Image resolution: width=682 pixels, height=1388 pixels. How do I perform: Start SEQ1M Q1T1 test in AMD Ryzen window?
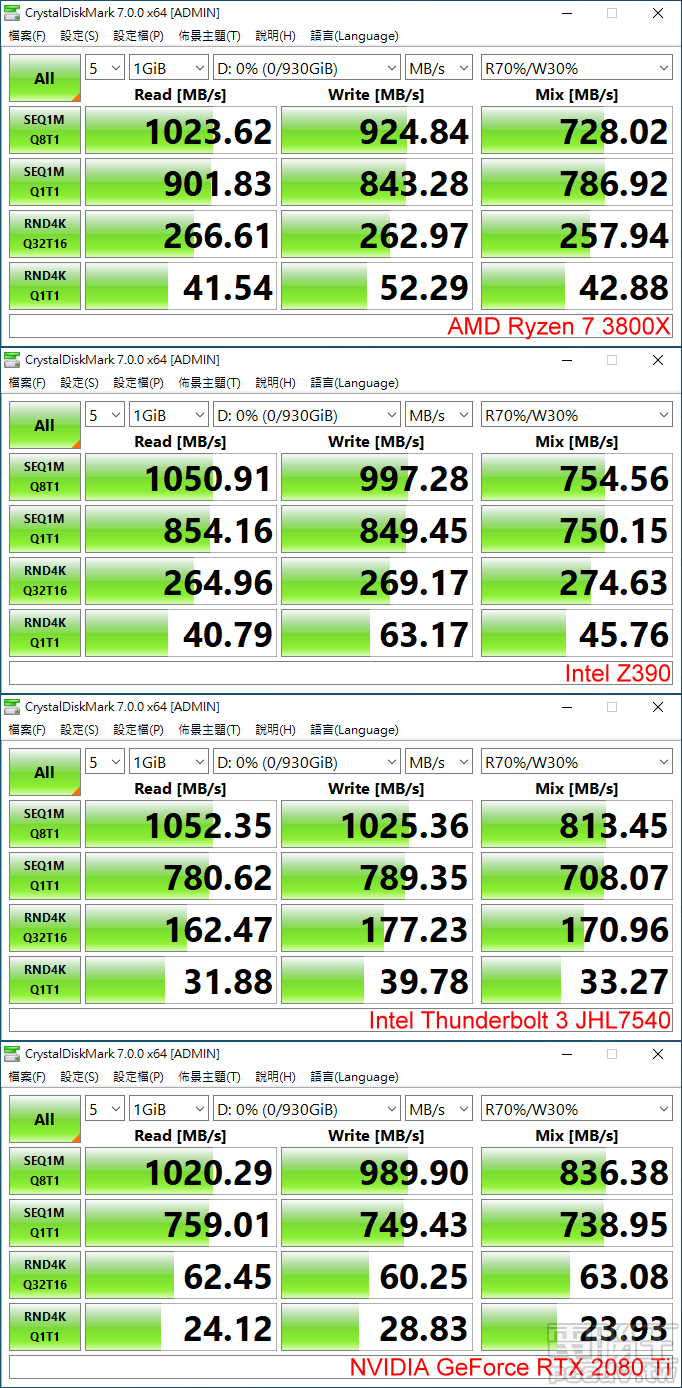pos(44,182)
